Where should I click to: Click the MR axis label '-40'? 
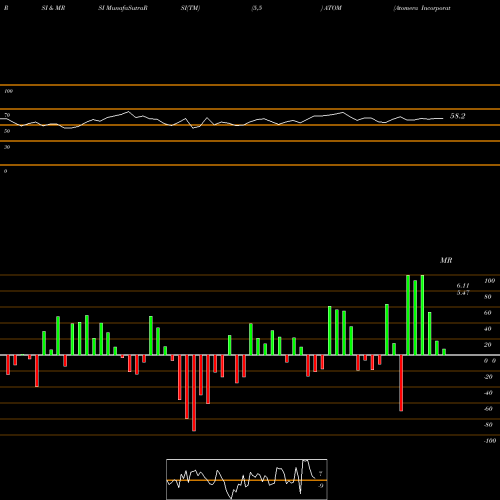coord(488,393)
